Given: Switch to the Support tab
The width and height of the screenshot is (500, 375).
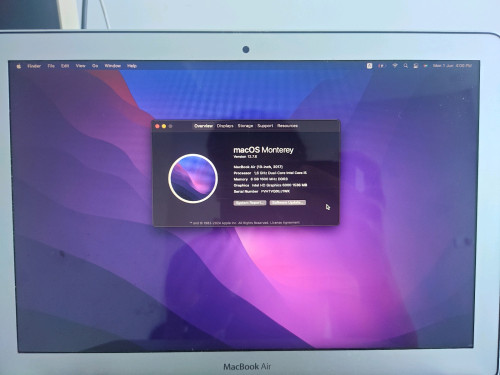Looking at the screenshot, I should point(265,126).
